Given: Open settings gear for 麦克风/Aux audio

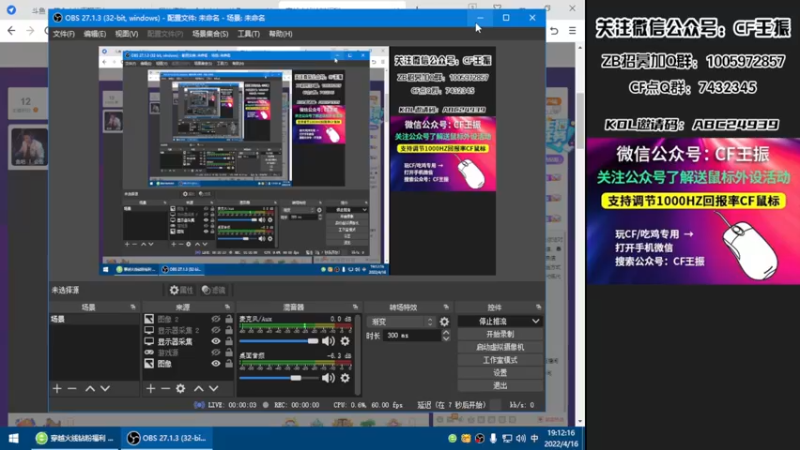Looking at the screenshot, I should pos(345,341).
